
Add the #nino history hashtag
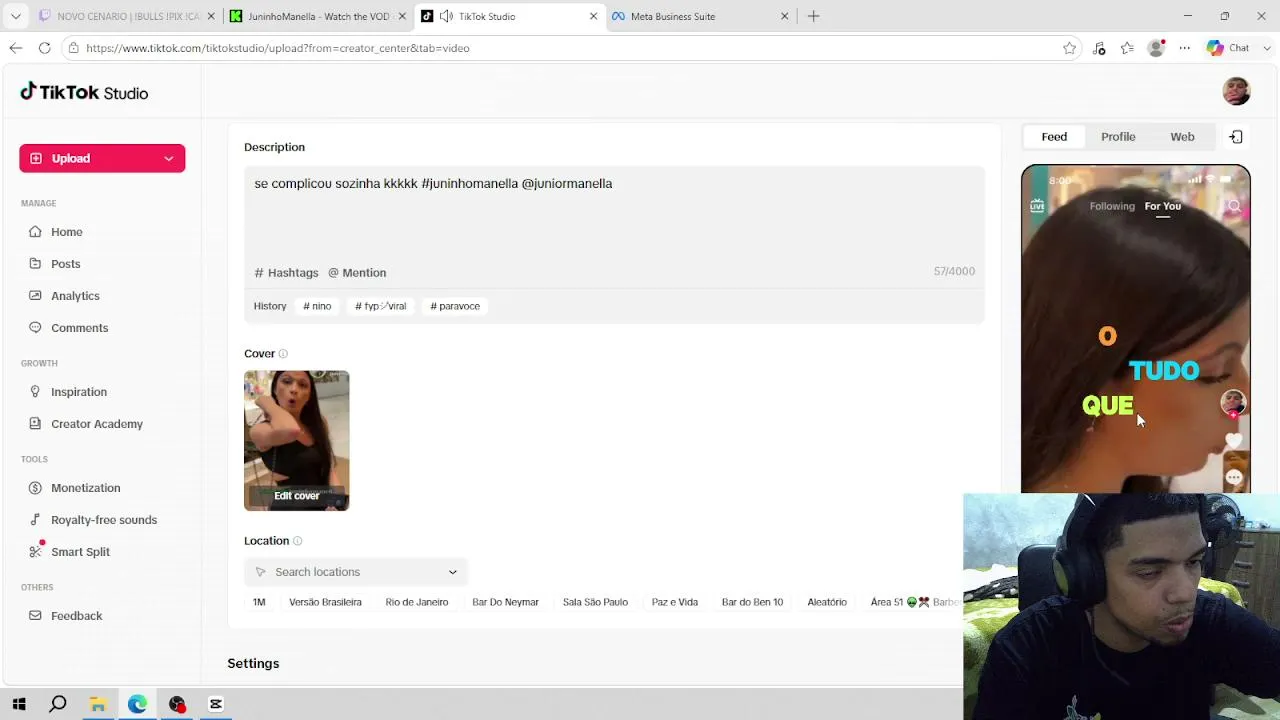pos(317,306)
